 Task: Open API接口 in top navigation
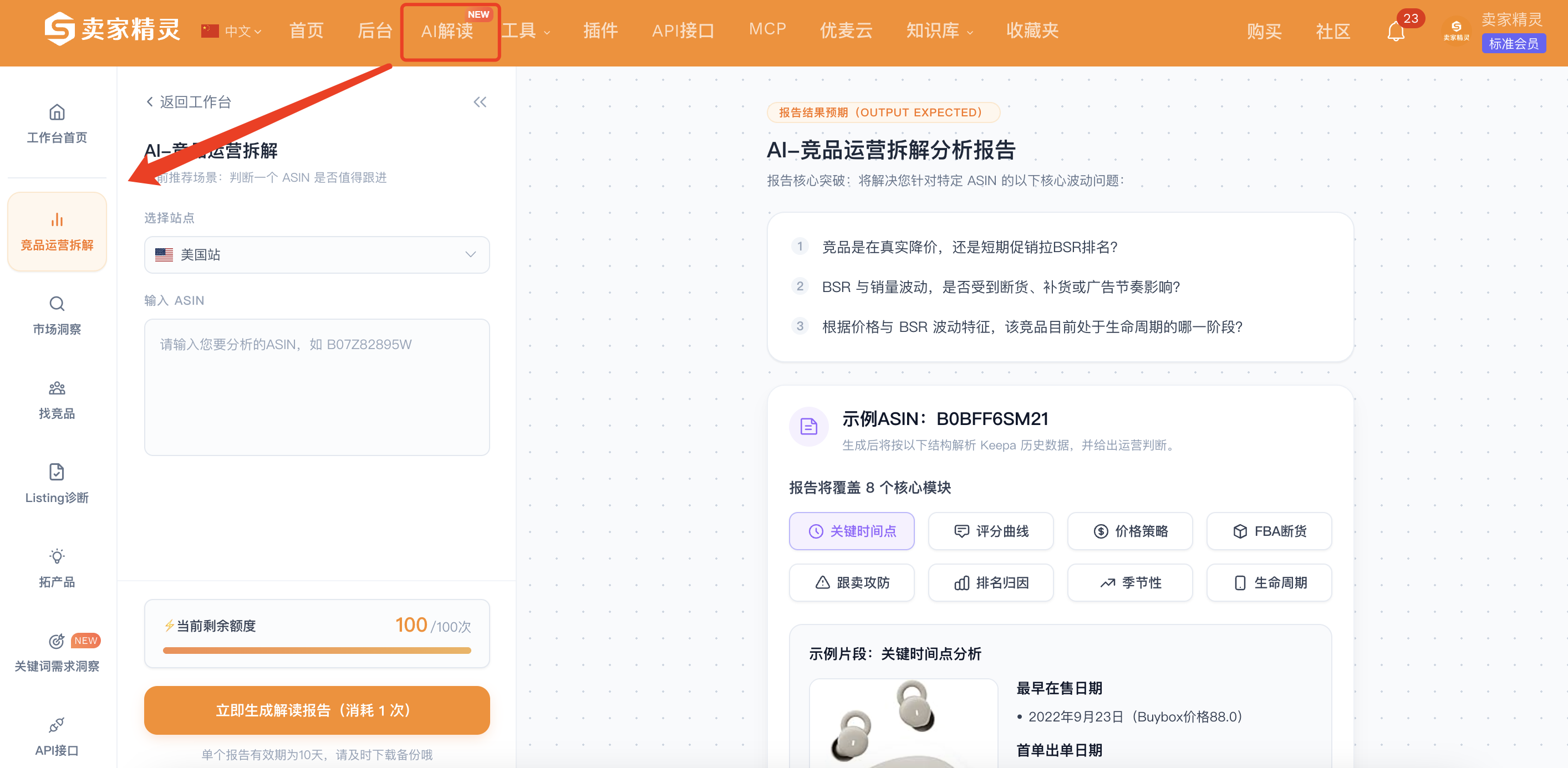[683, 30]
